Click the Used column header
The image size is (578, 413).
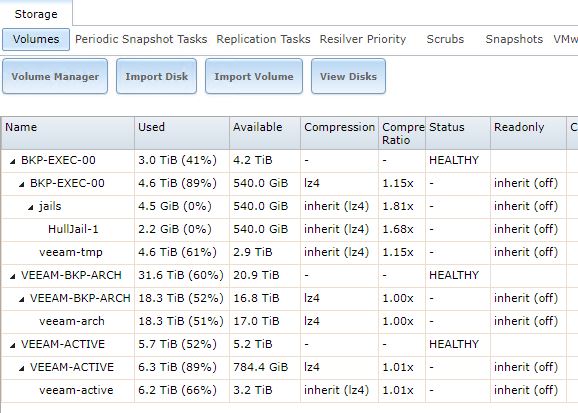[182, 133]
